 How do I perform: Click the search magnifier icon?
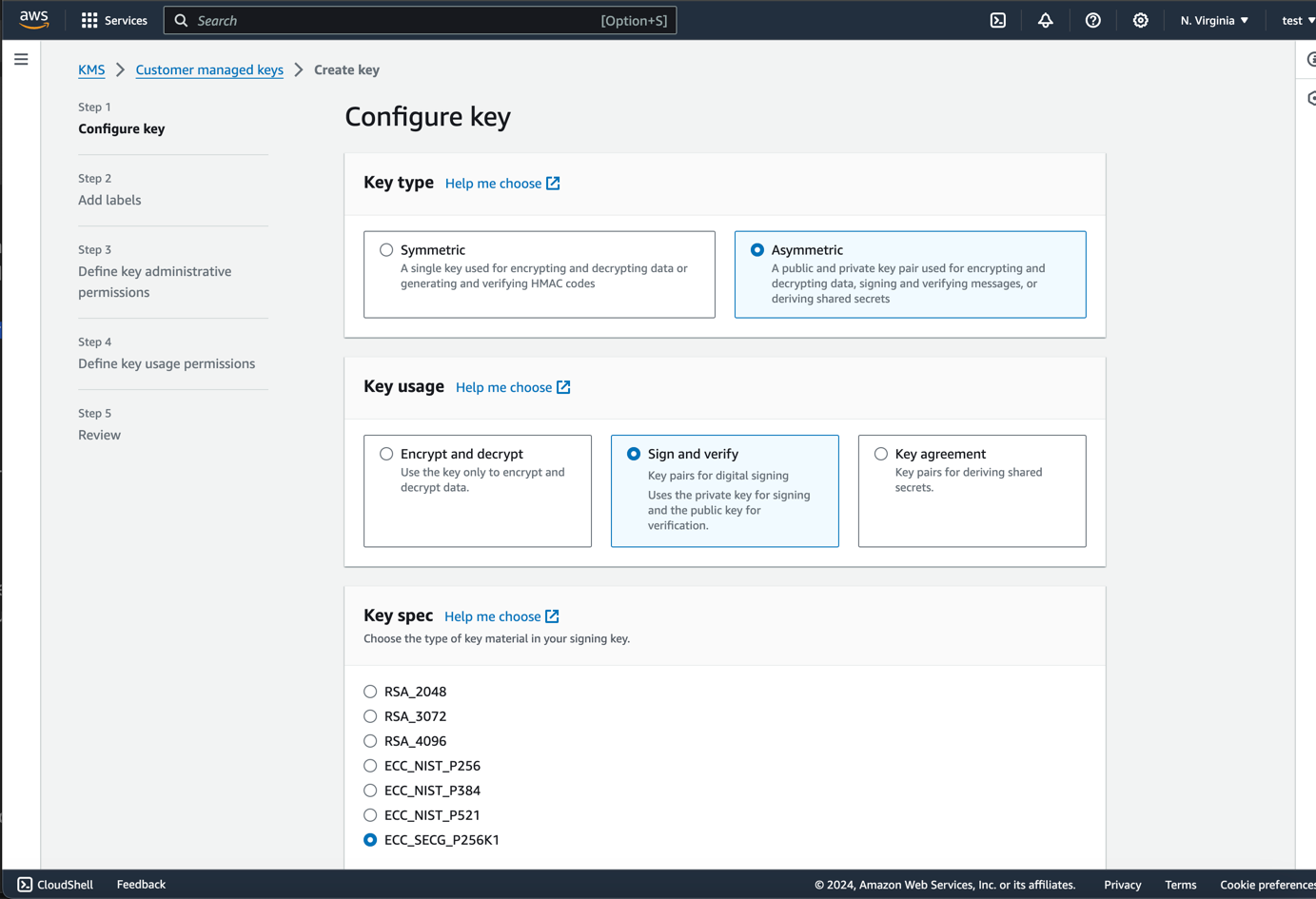tap(181, 20)
